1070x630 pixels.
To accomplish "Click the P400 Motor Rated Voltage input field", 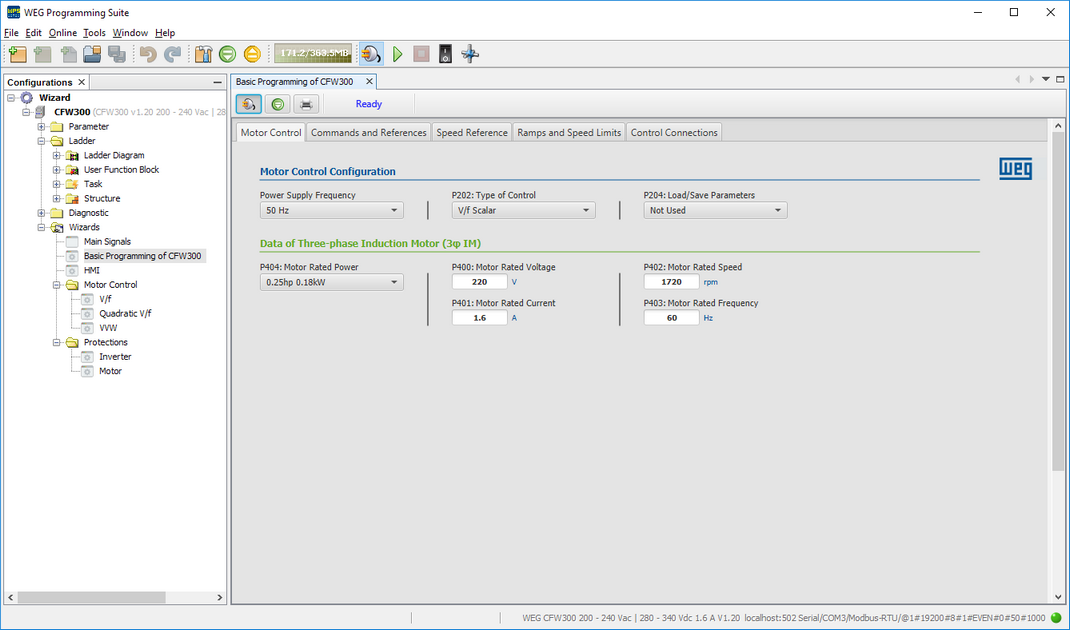I will (479, 282).
